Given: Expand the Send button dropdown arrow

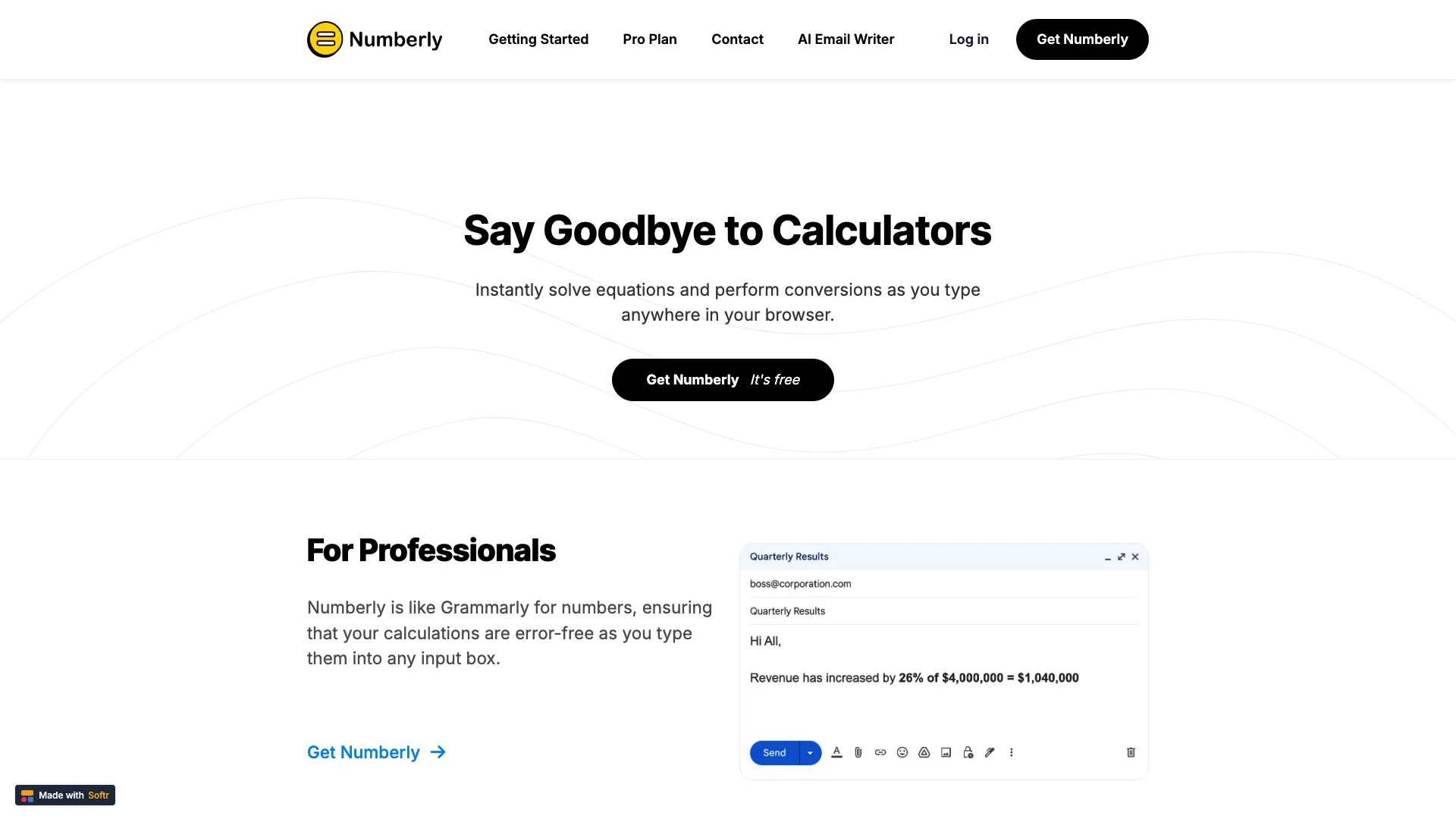Looking at the screenshot, I should [809, 753].
